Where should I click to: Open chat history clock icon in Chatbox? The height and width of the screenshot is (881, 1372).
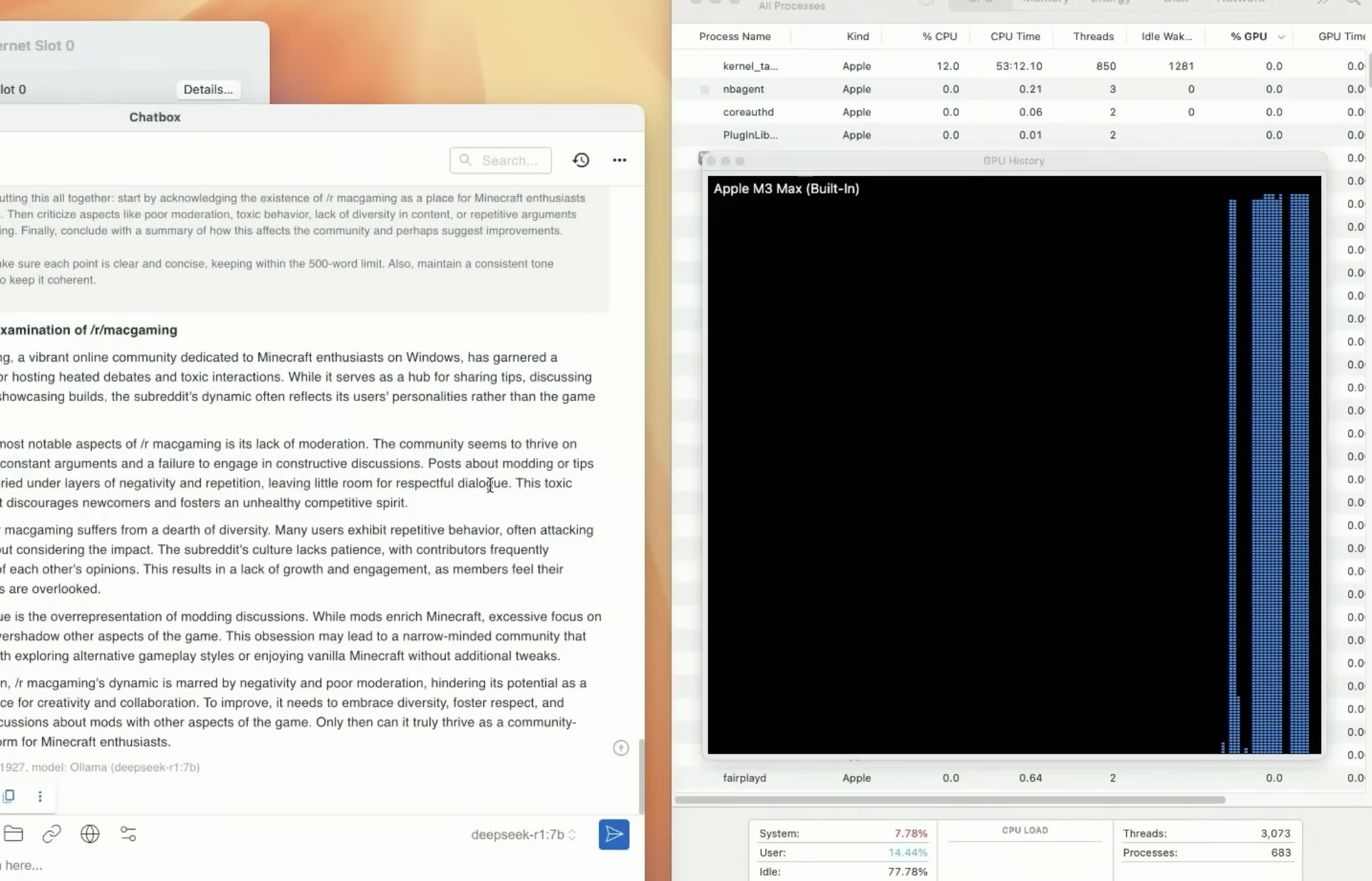581,160
